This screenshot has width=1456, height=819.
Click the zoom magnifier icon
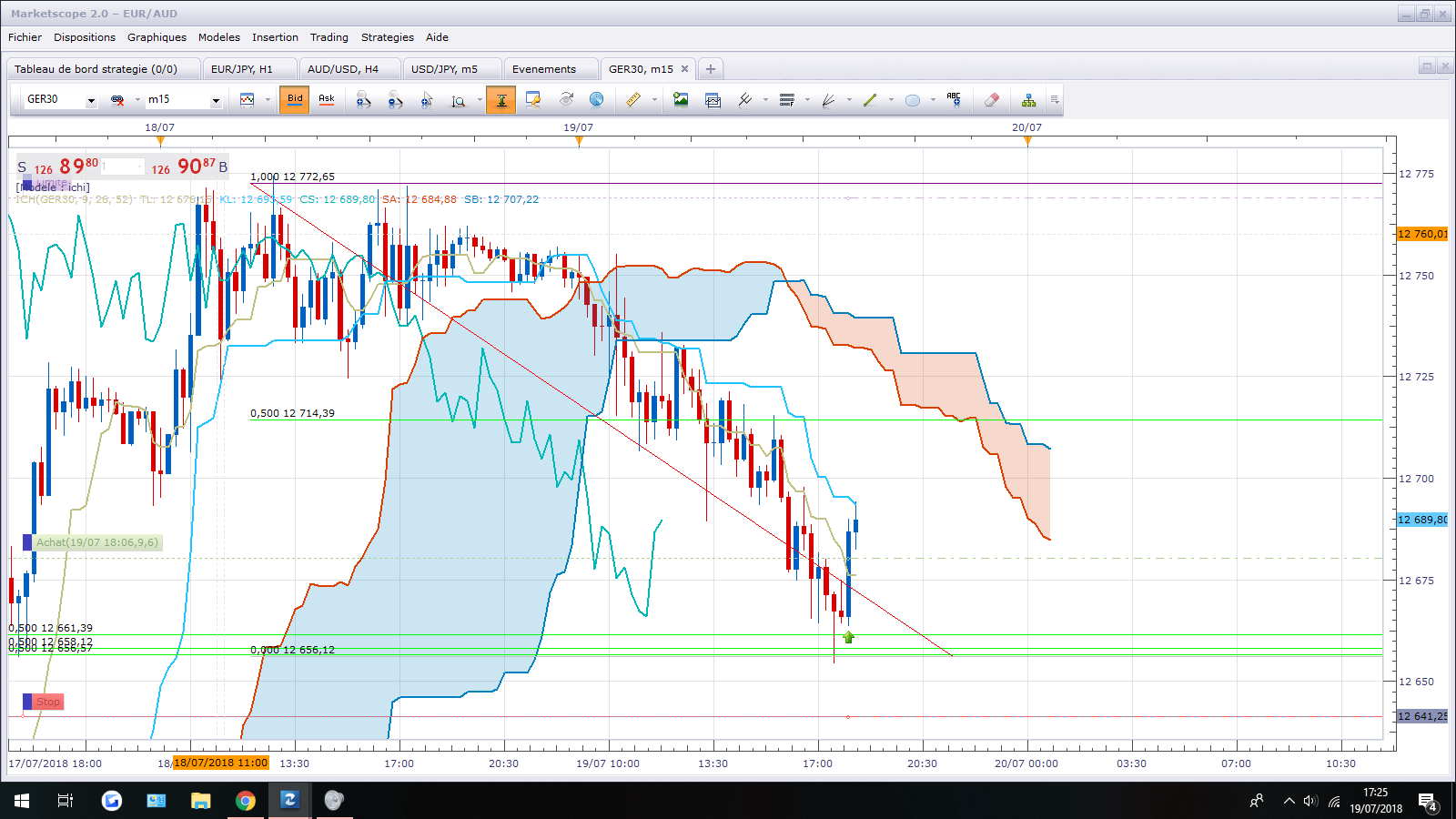click(458, 100)
